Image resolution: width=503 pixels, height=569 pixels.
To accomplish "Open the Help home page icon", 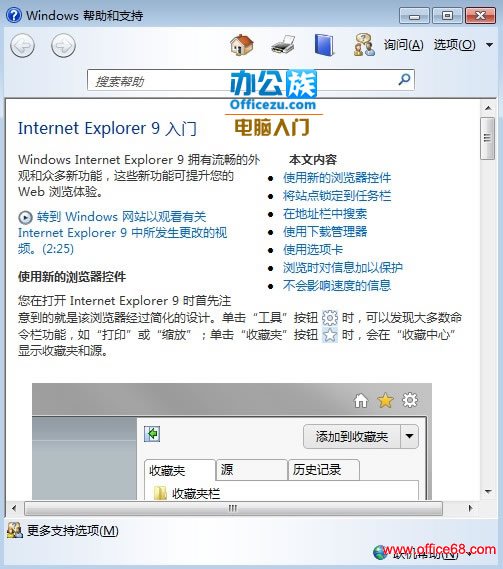I will click(242, 45).
